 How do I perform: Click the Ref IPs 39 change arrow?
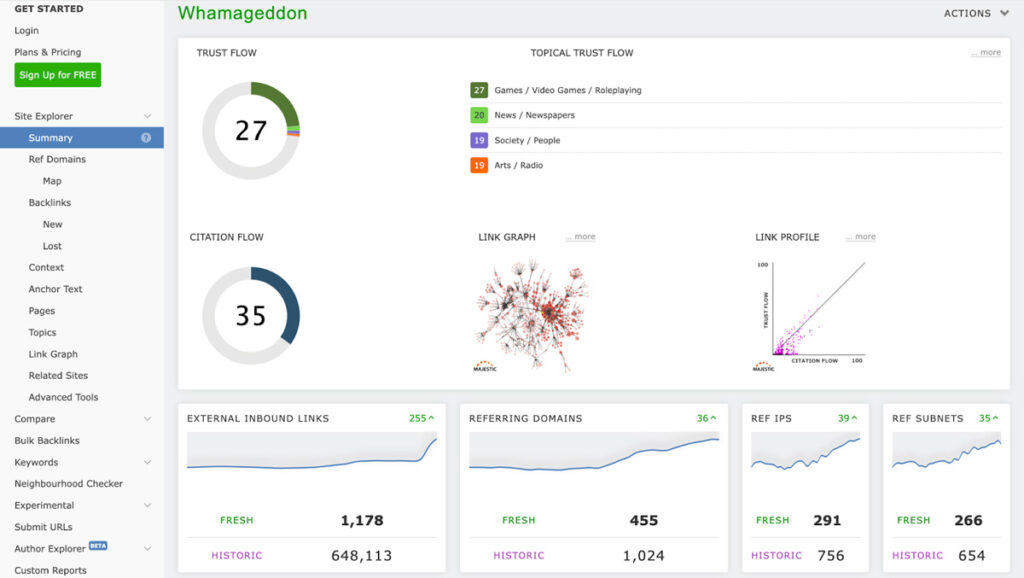pyautogui.click(x=854, y=418)
